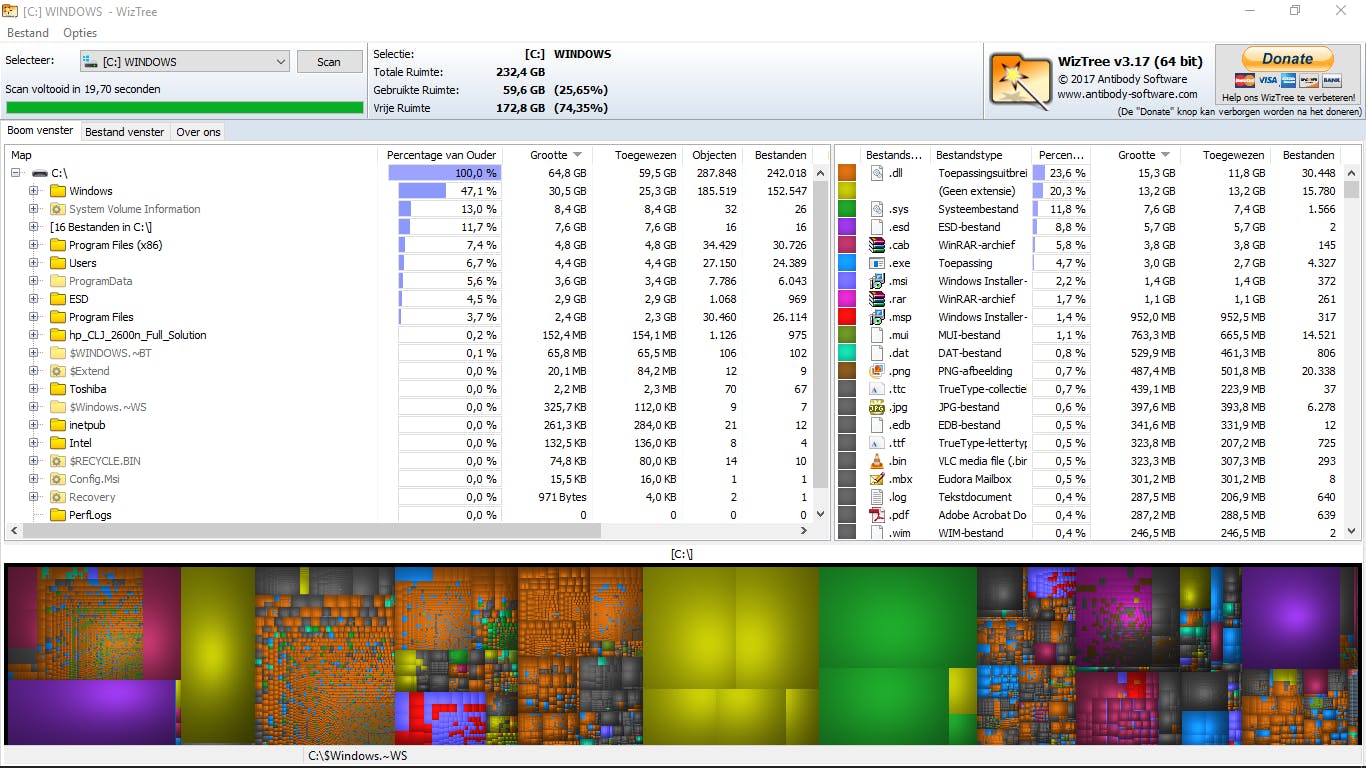The image size is (1366, 768).
Task: Click the .sys file type icon
Action: click(x=877, y=209)
